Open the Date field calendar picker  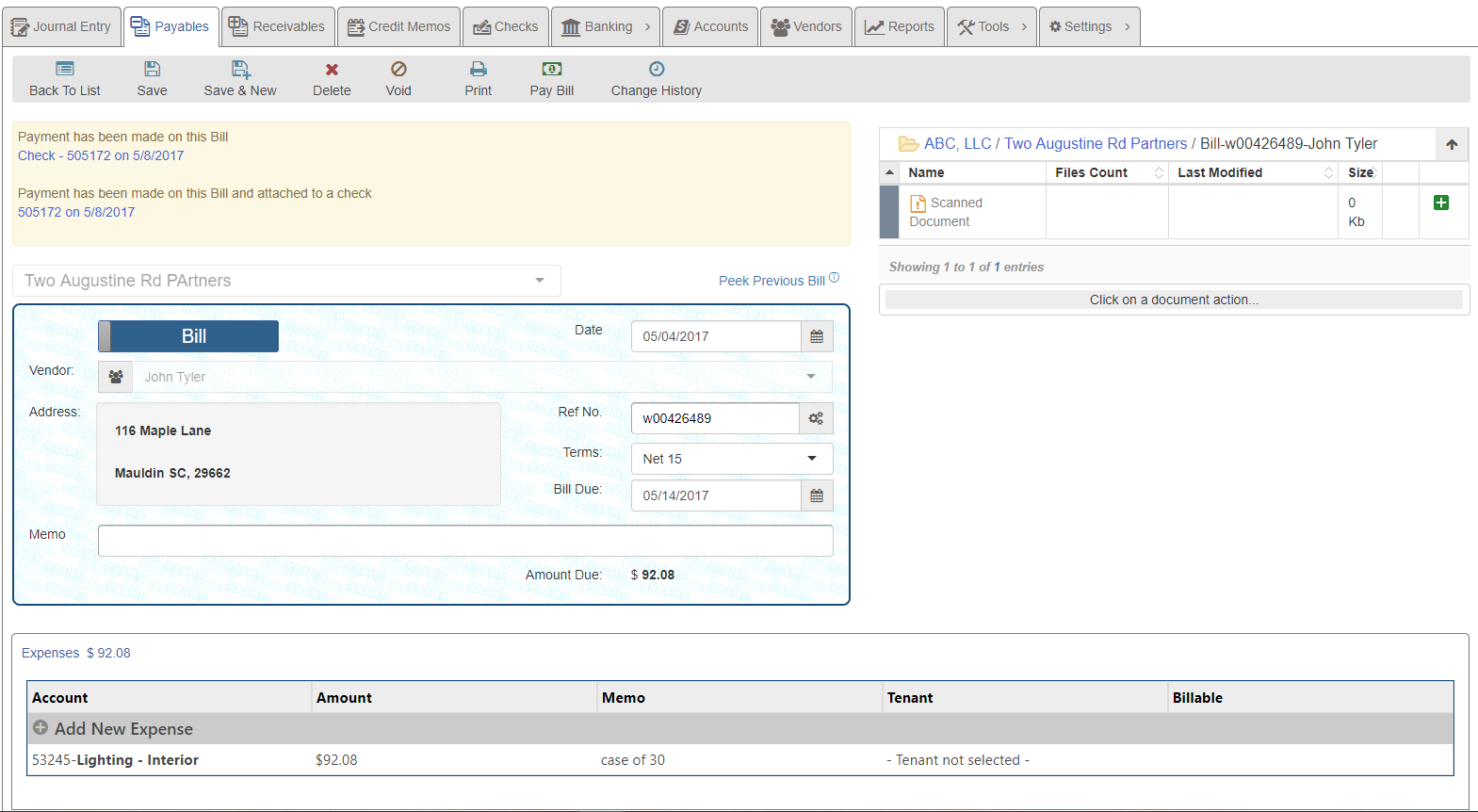click(817, 336)
